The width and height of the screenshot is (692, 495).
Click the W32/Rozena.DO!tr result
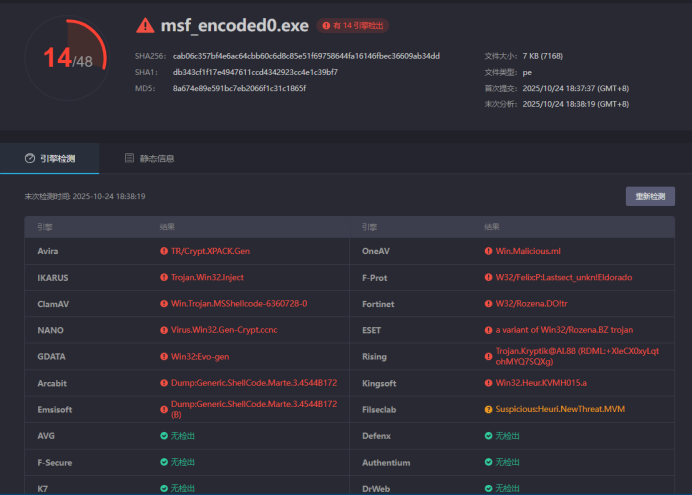(x=531, y=304)
